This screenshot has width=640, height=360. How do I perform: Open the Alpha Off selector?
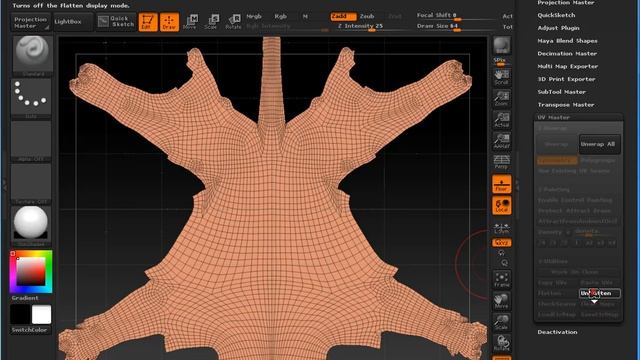(31, 141)
